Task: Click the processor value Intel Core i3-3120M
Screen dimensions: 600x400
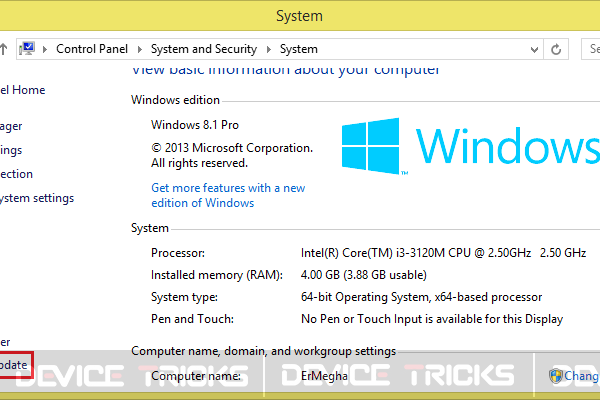Action: [x=443, y=253]
